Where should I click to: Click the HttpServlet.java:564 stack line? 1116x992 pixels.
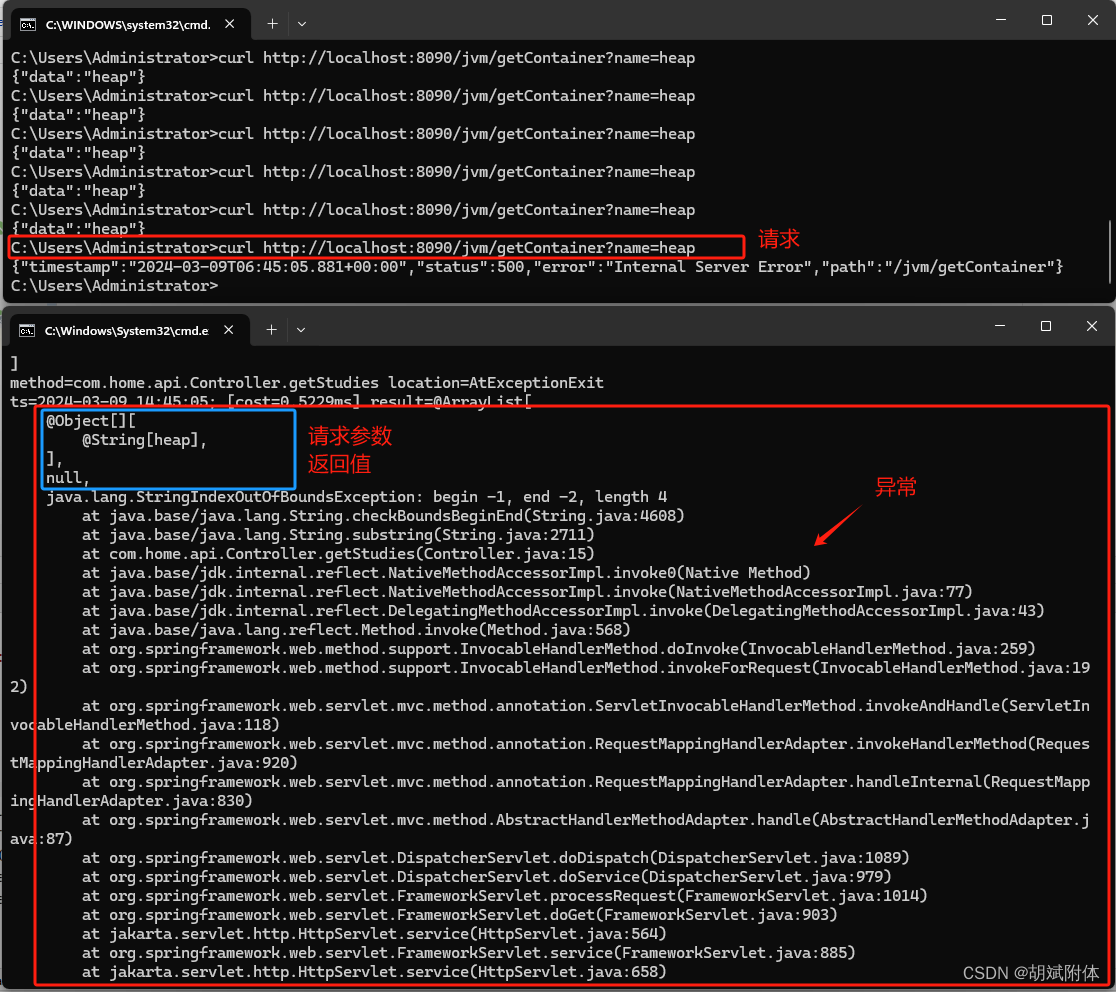[x=374, y=934]
